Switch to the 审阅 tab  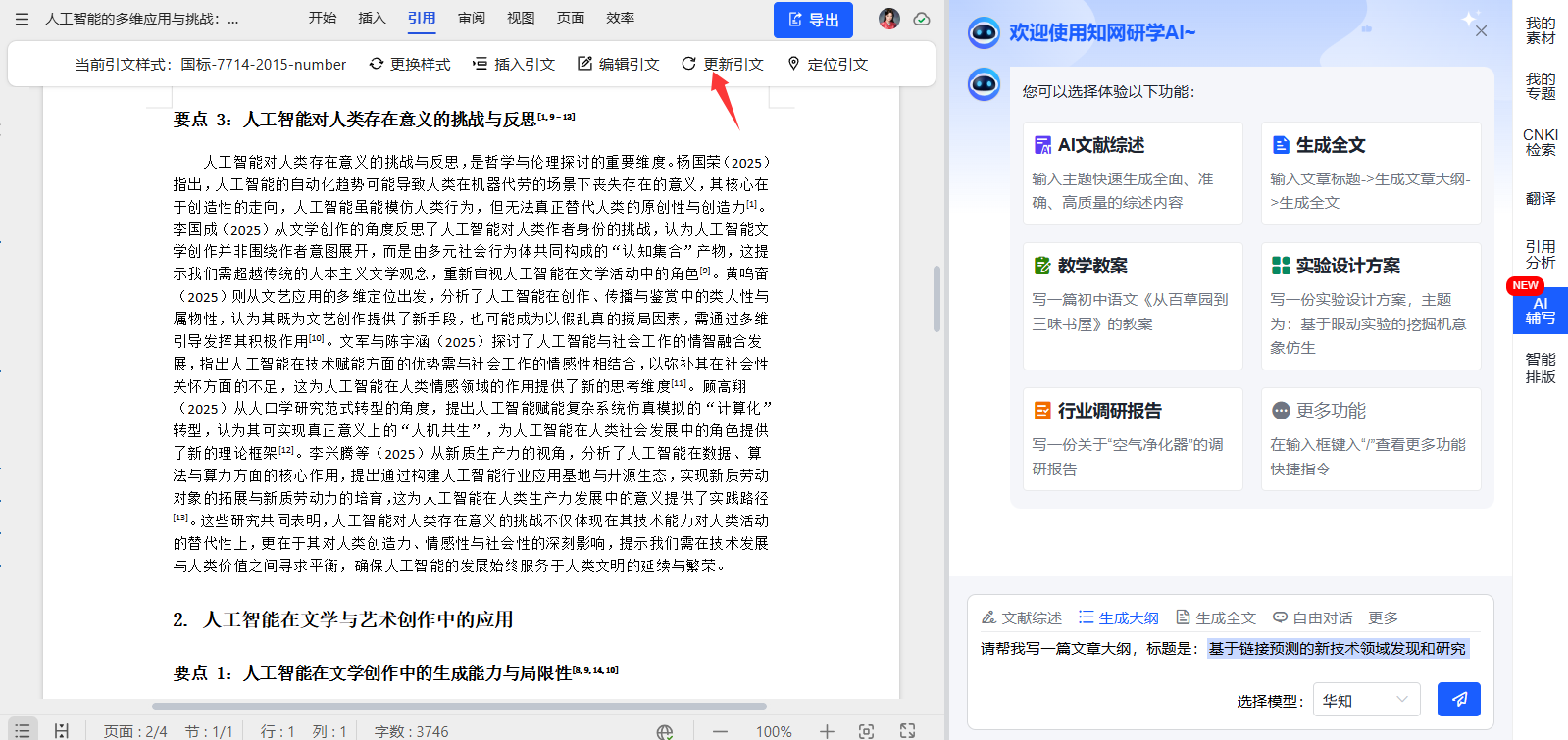tap(472, 18)
